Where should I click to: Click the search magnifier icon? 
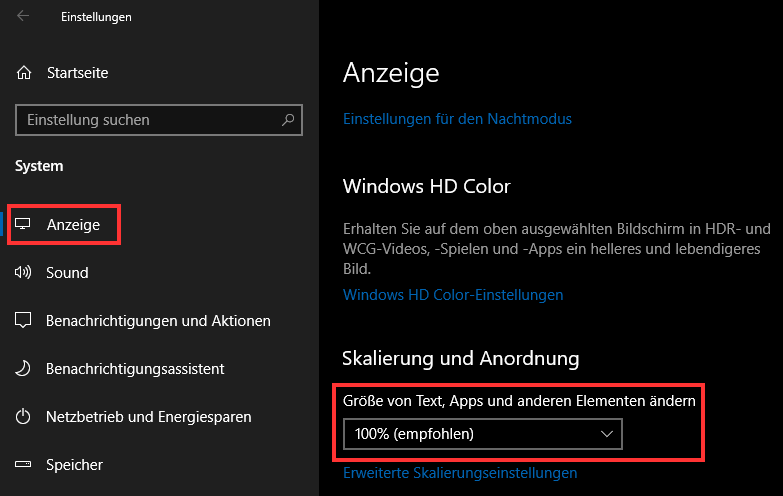click(288, 119)
